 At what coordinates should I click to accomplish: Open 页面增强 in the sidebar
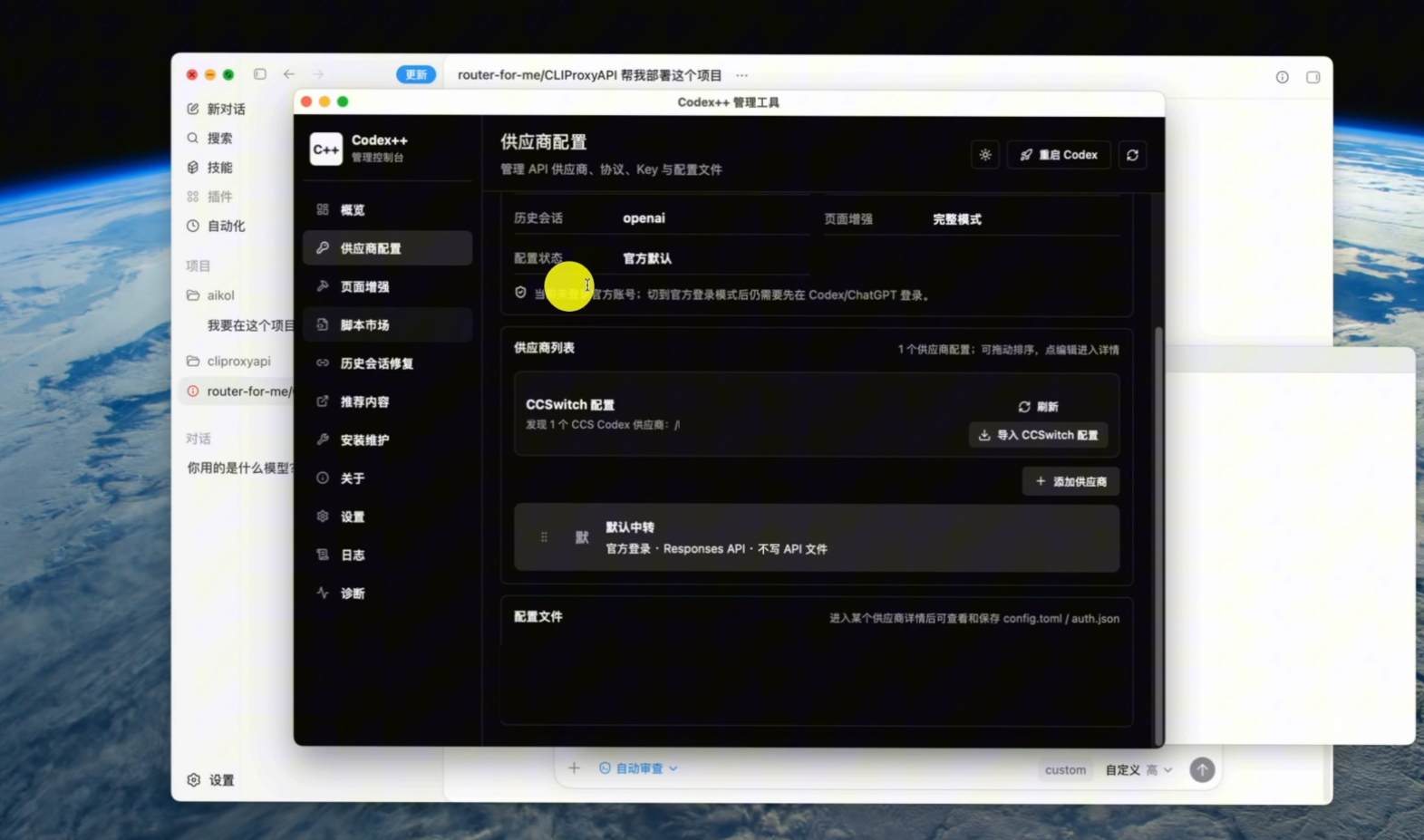[387, 286]
